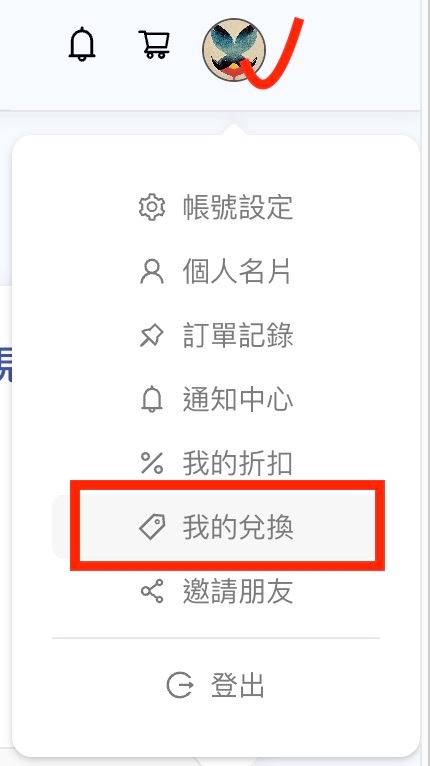Click the tag icon beside 我的兌換
Image resolution: width=430 pixels, height=766 pixels.
pos(152,528)
